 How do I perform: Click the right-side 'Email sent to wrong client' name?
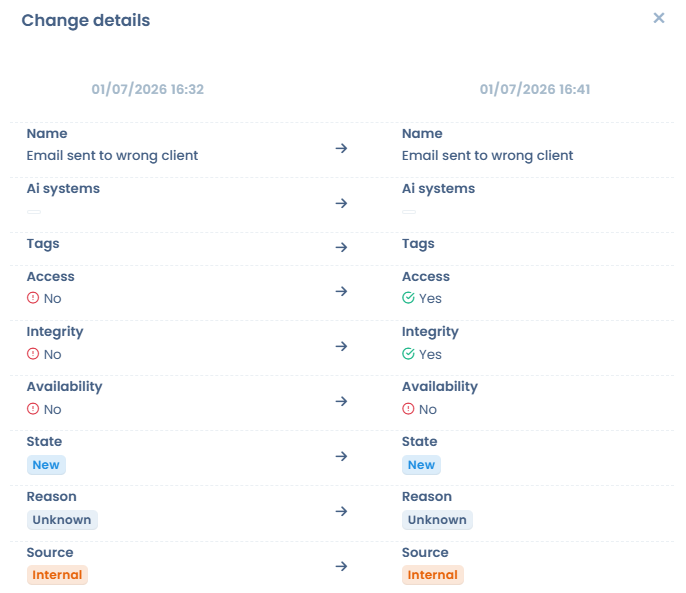[x=487, y=156]
